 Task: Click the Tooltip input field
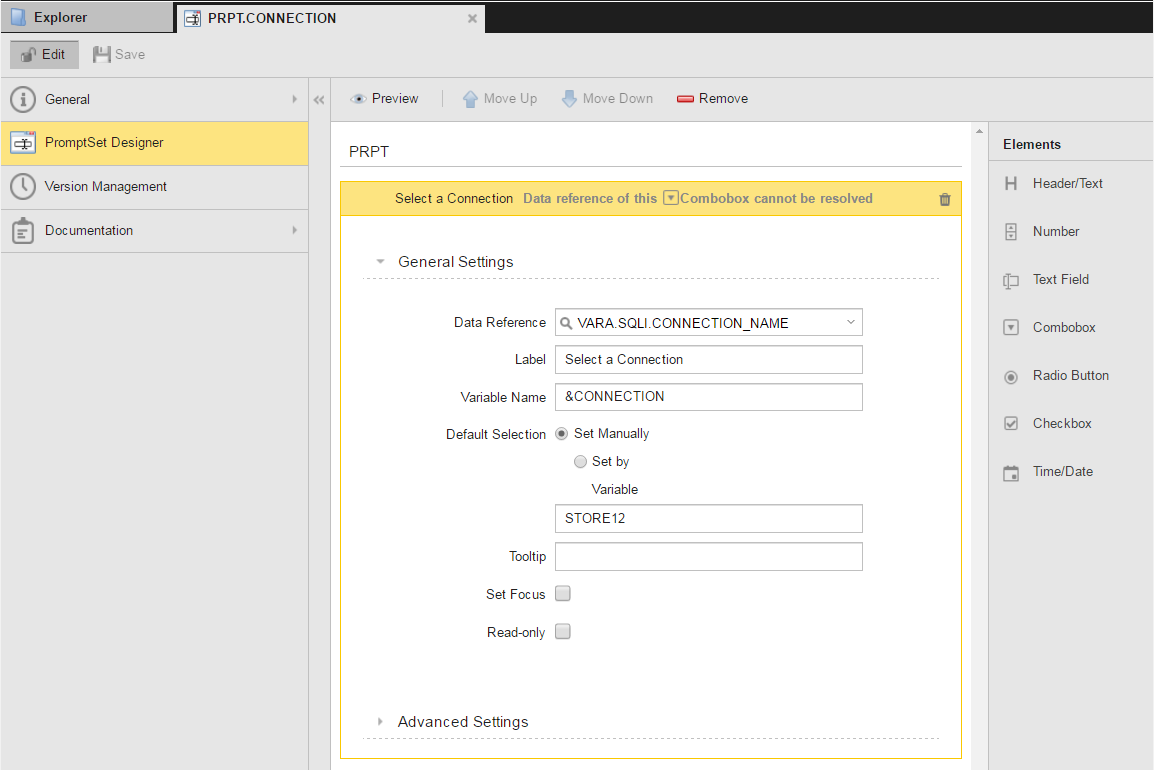tap(708, 557)
